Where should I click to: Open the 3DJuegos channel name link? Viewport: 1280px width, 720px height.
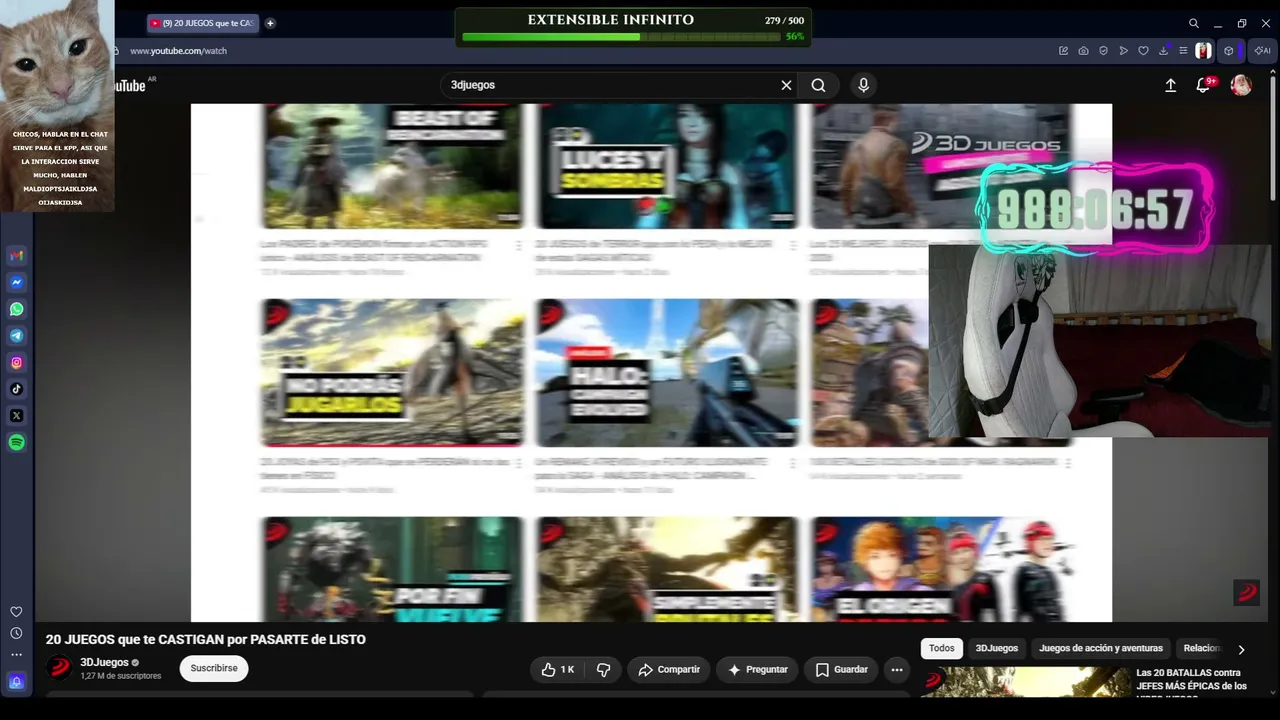pyautogui.click(x=104, y=662)
